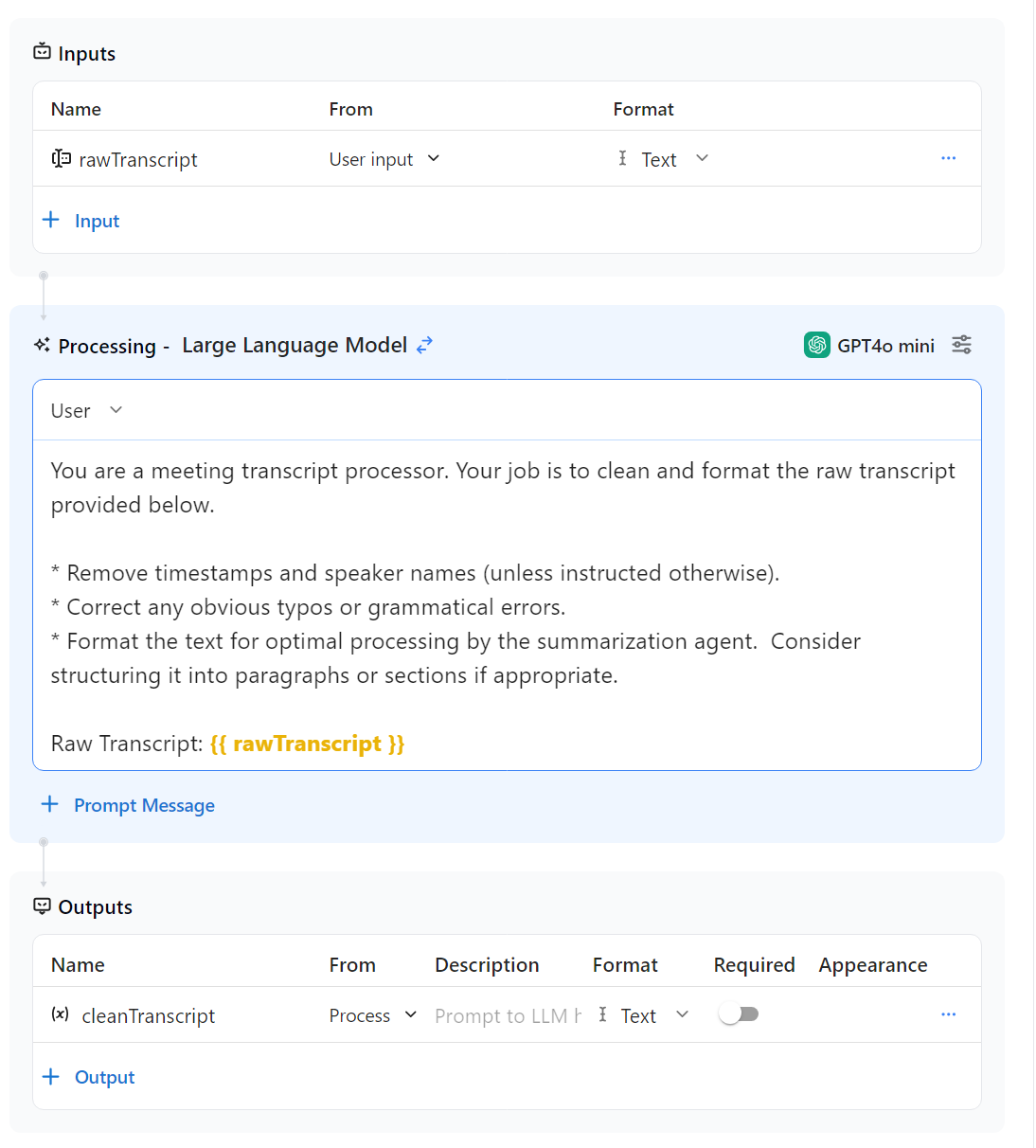1036x1148 pixels.
Task: Add a new Prompt Message
Action: click(129, 805)
